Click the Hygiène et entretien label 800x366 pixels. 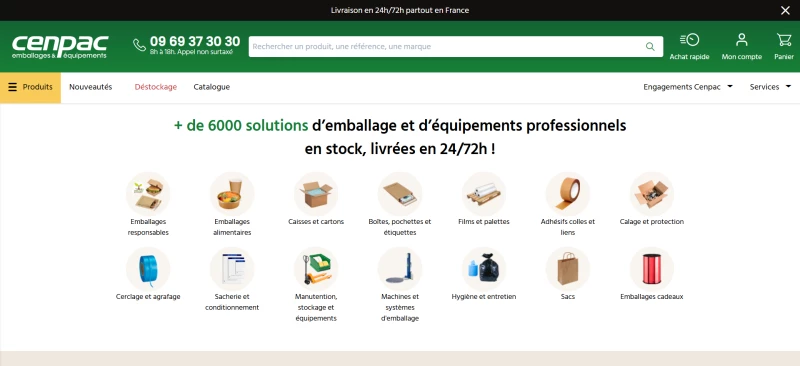[x=484, y=297]
